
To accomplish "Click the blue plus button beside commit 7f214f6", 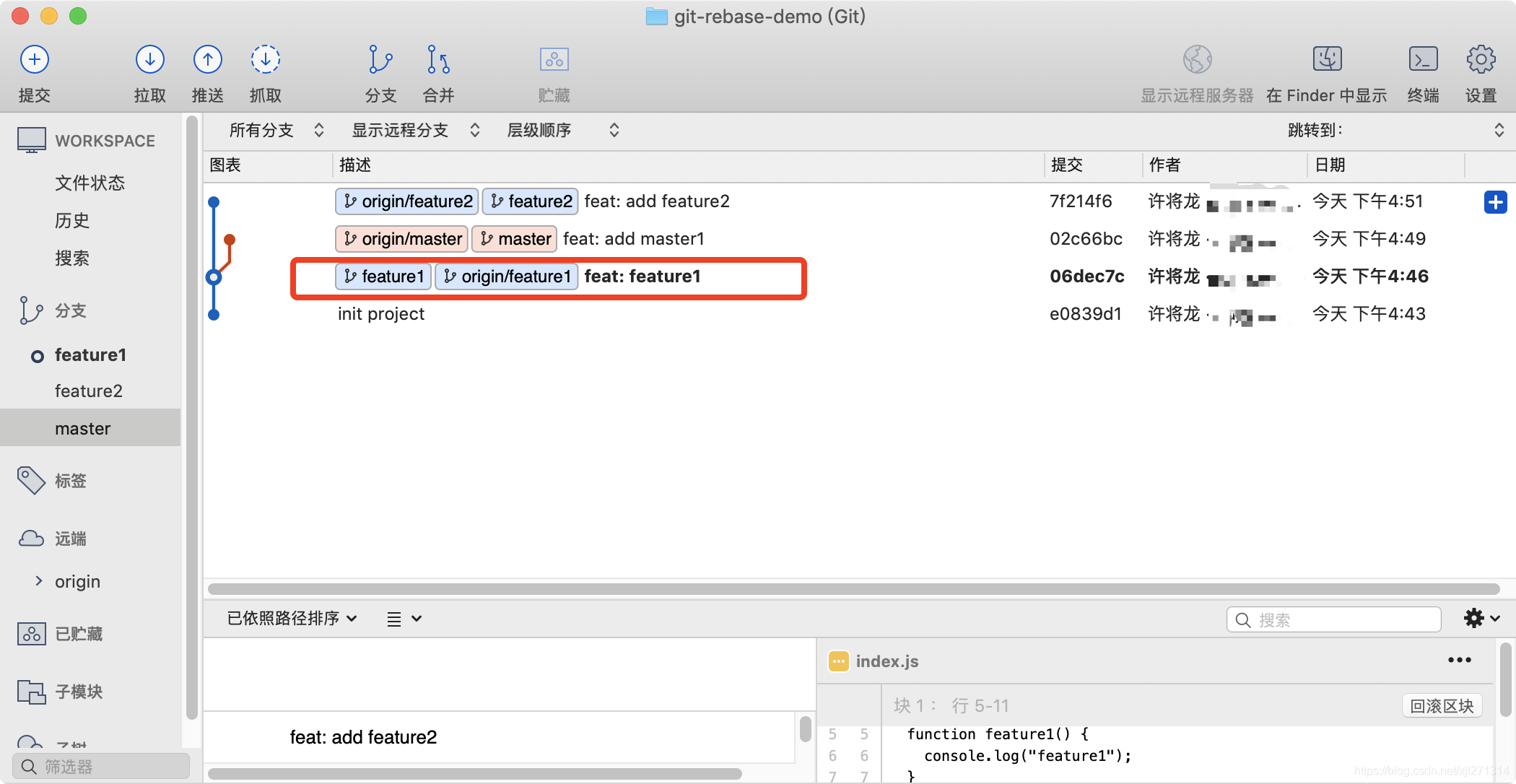I will tap(1494, 202).
